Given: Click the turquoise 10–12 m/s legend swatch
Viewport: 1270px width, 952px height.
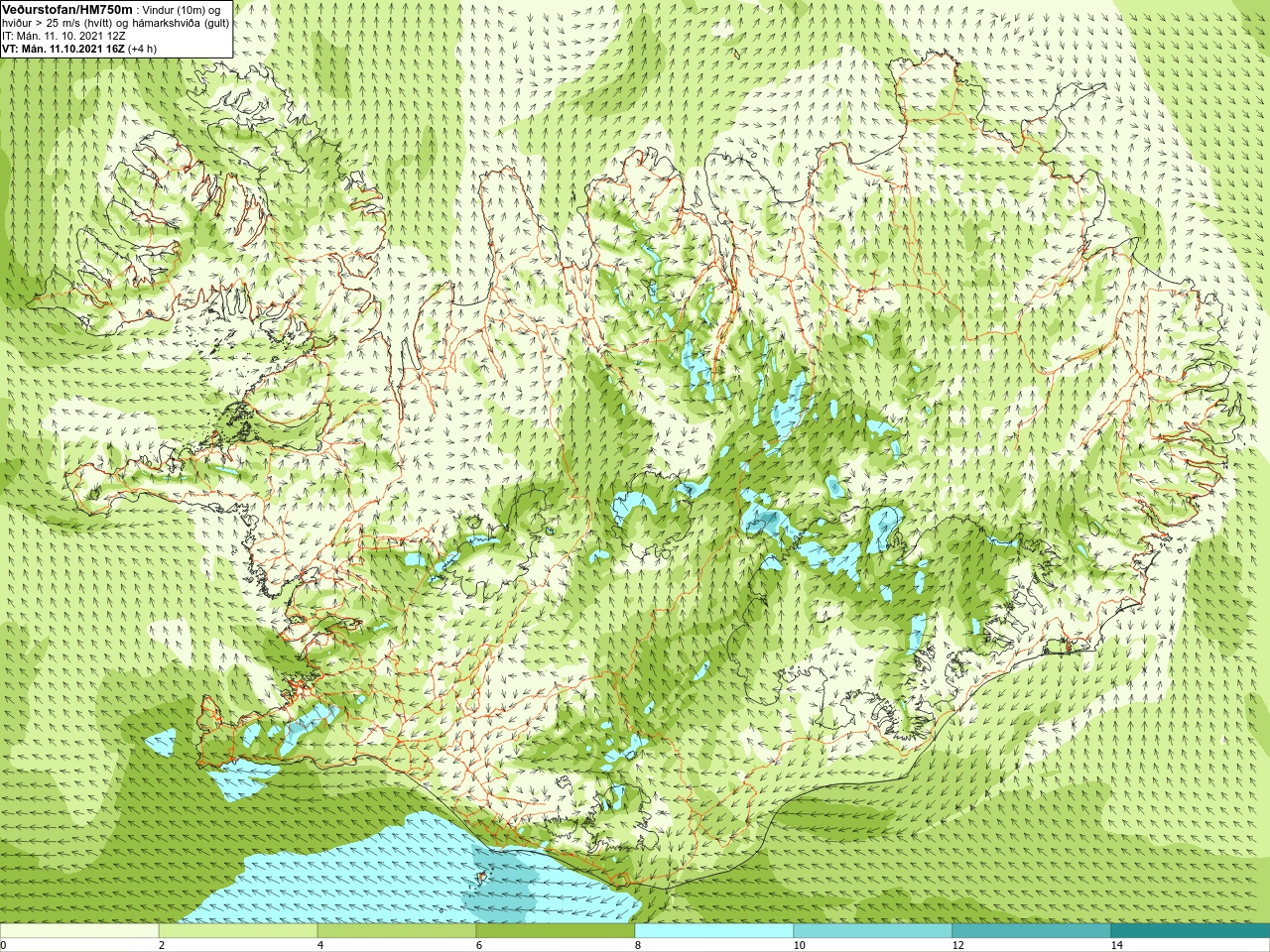Looking at the screenshot, I should [x=873, y=931].
